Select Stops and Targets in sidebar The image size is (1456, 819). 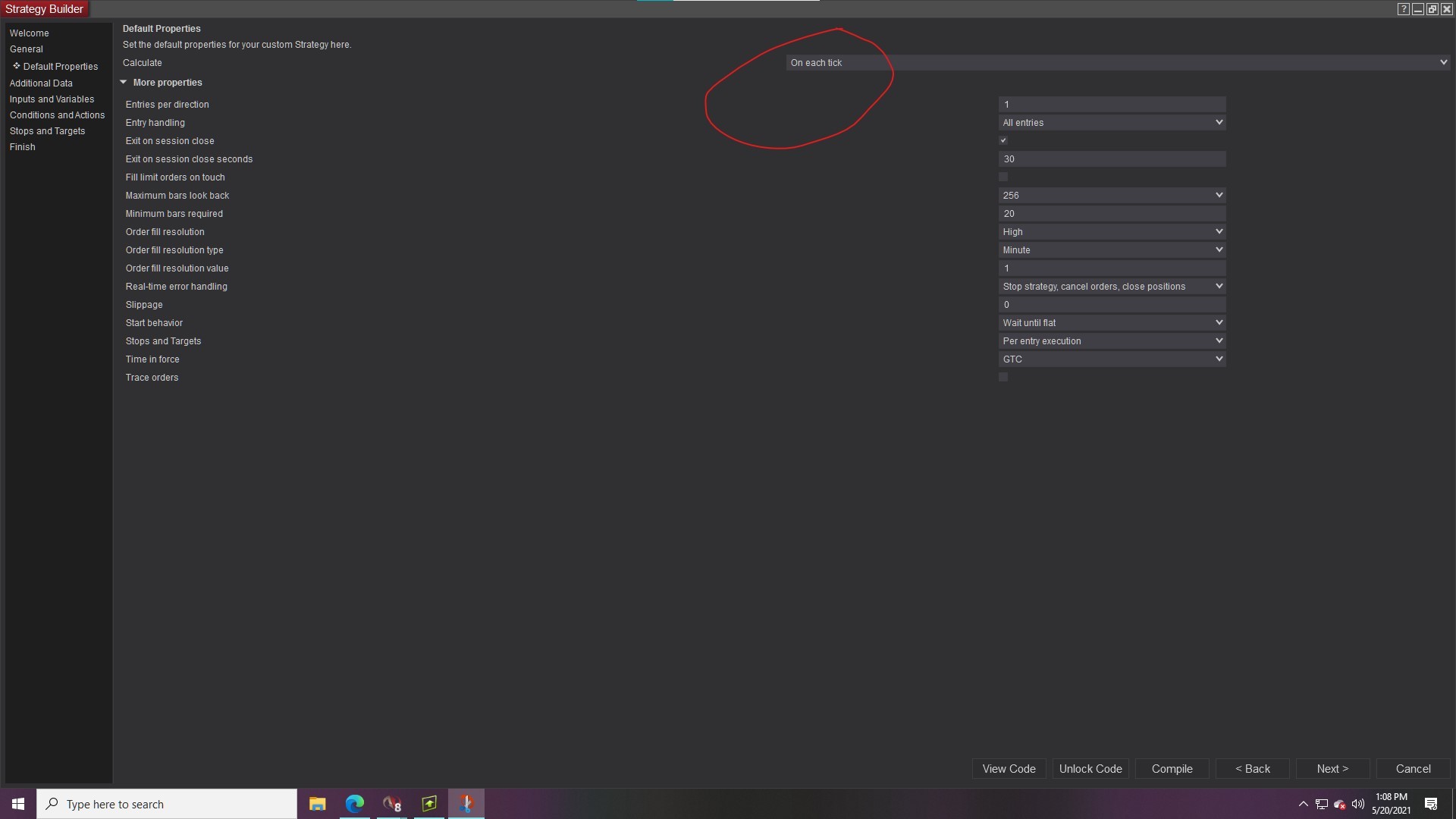47,131
